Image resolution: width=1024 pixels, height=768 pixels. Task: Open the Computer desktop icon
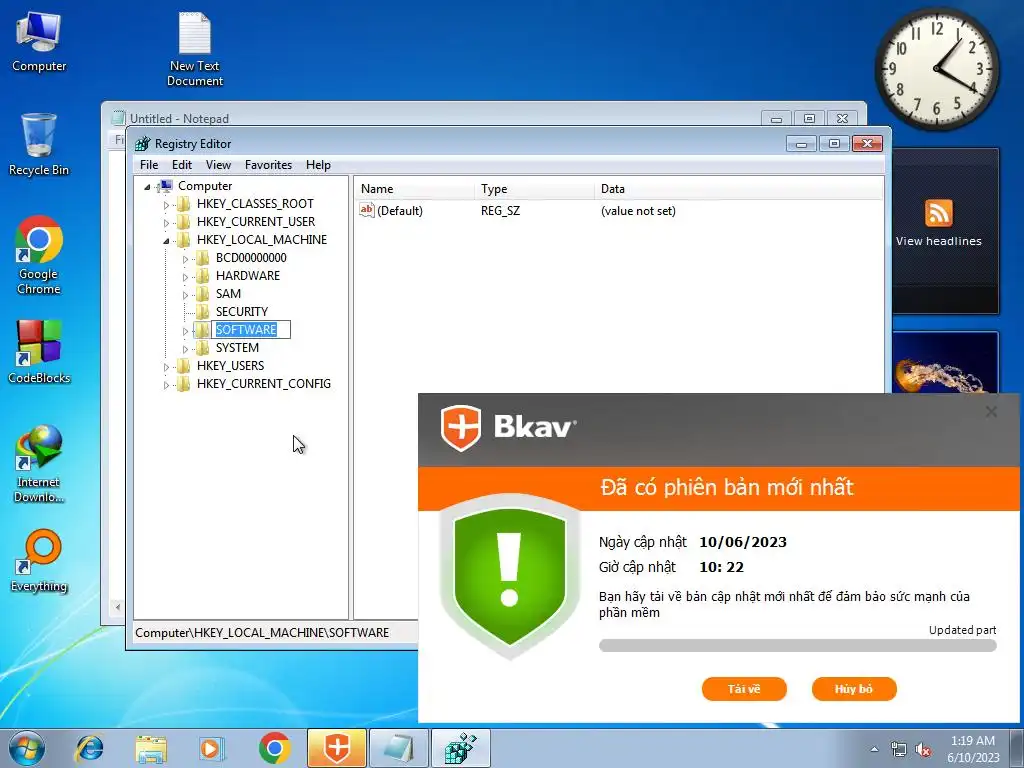point(39,42)
